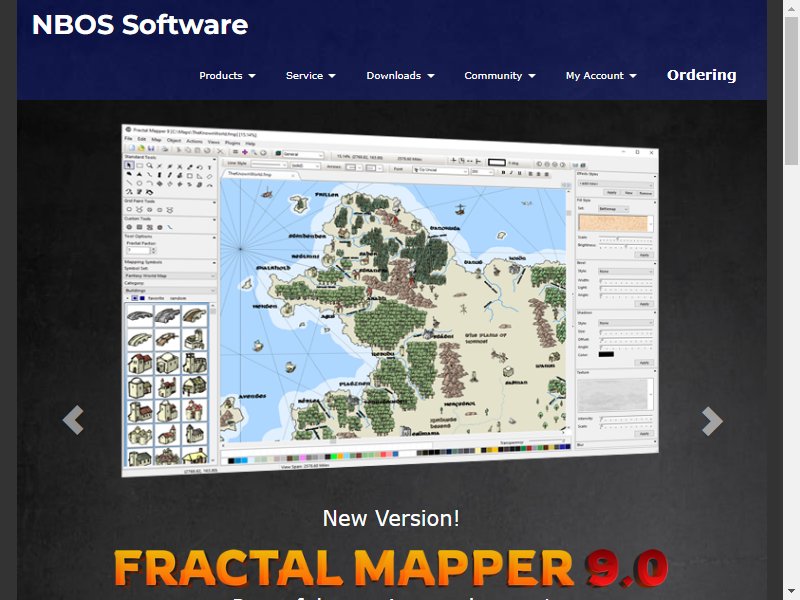The width and height of the screenshot is (800, 600).
Task: Go to the Ordering page
Action: 702,75
